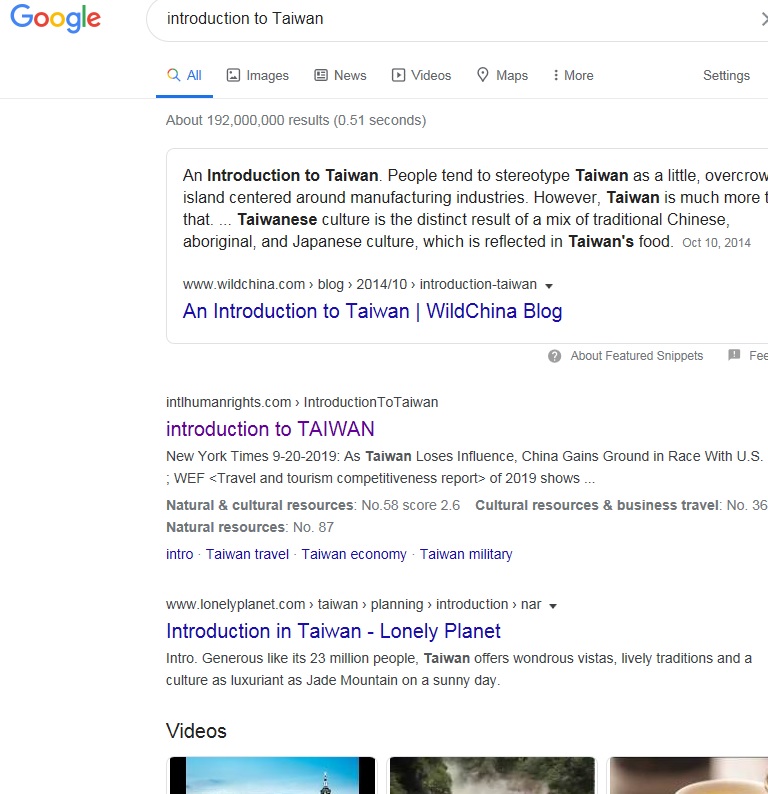Expand the More search options menu
The height and width of the screenshot is (794, 768).
coord(573,75)
